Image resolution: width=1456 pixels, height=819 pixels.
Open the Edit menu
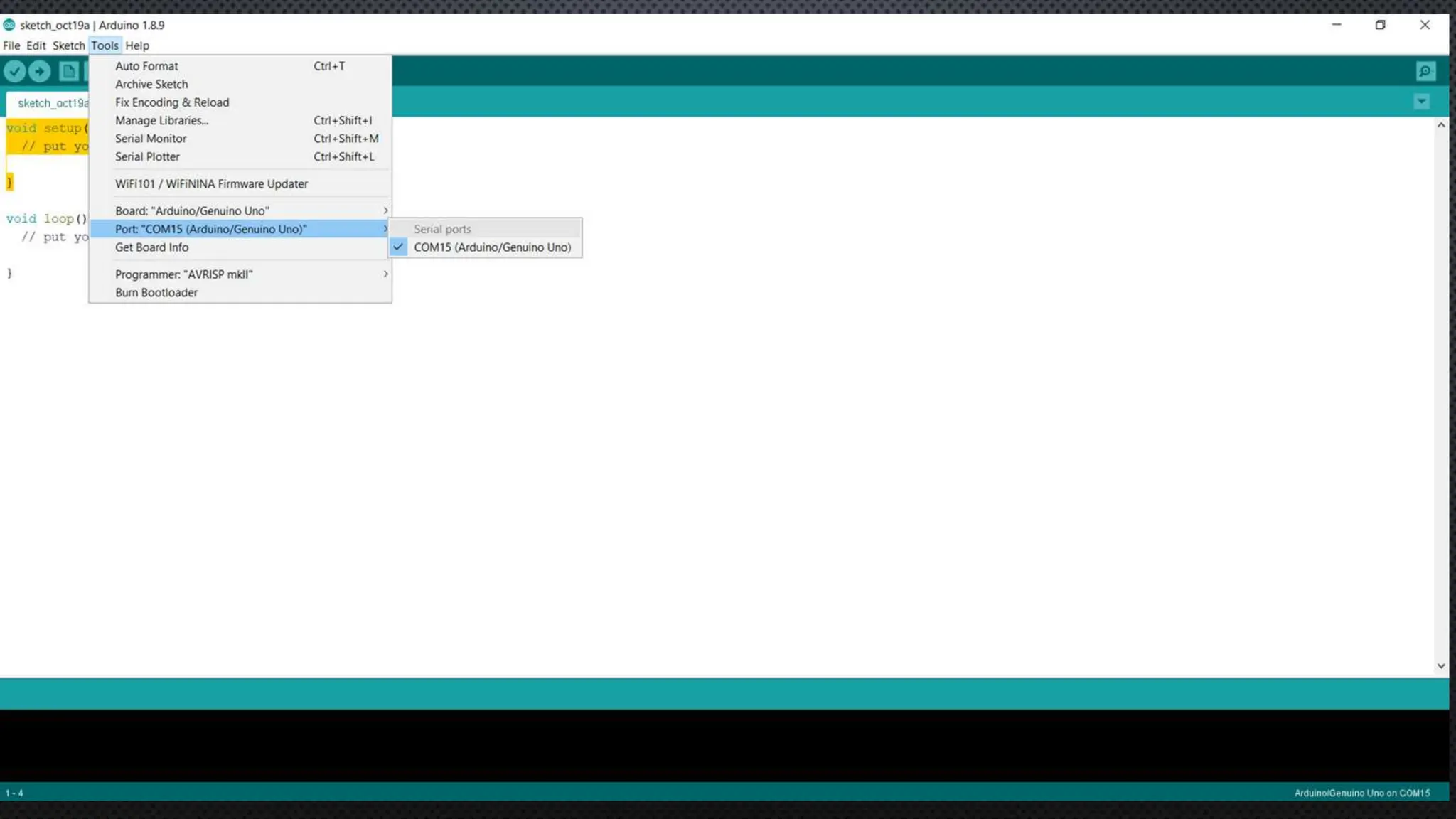pos(36,45)
